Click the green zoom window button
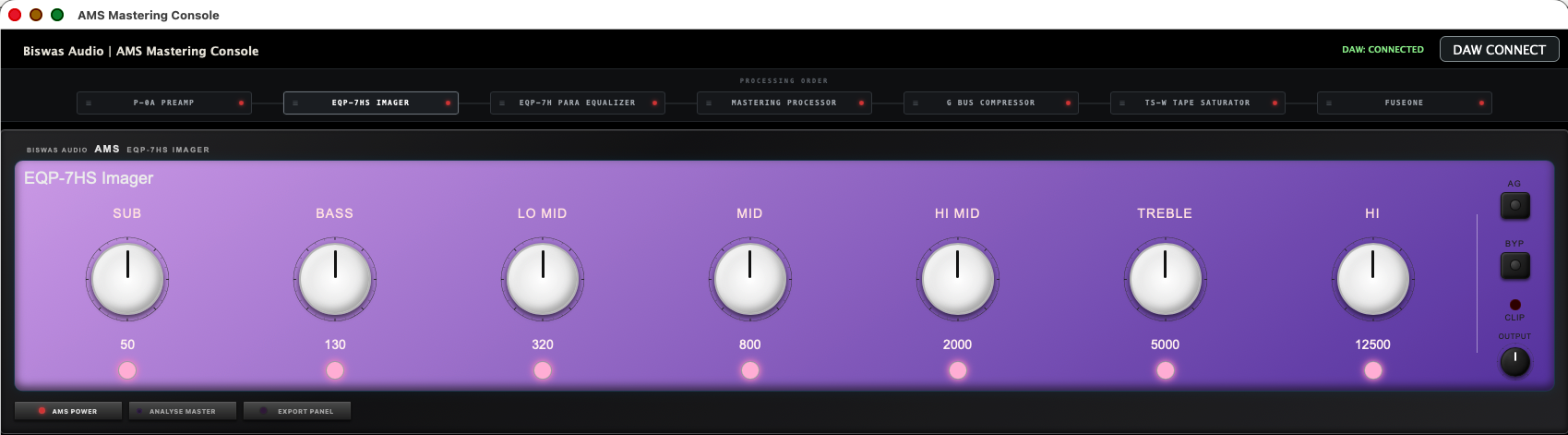 tap(57, 15)
